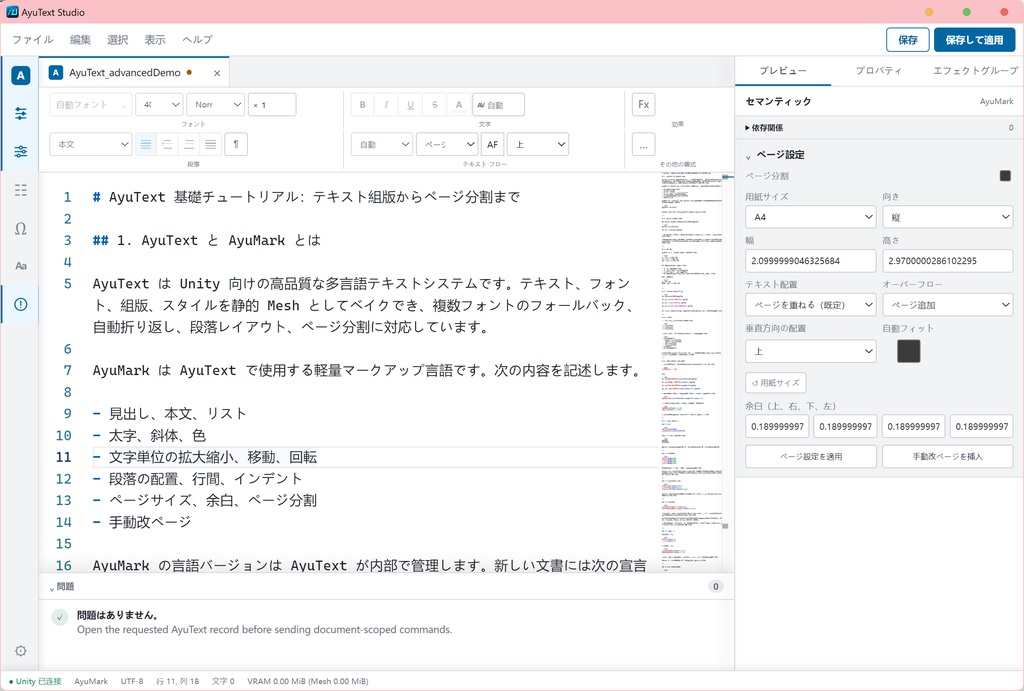Open the テキスト配置 ページを重ねる dropdown
The height and width of the screenshot is (691, 1024).
810,305
